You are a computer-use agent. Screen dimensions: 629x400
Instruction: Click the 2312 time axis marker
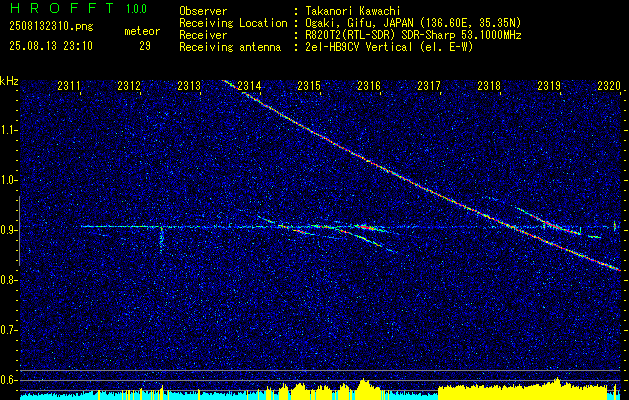[x=129, y=86]
